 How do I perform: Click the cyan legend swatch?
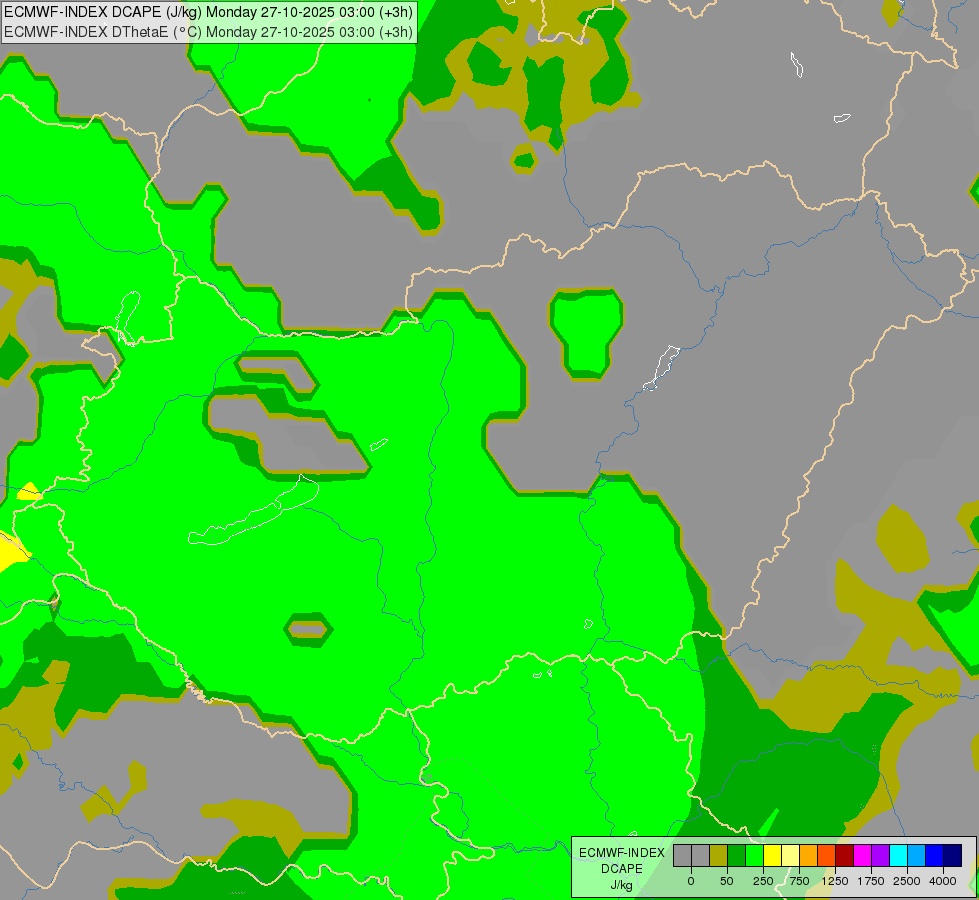coord(898,855)
